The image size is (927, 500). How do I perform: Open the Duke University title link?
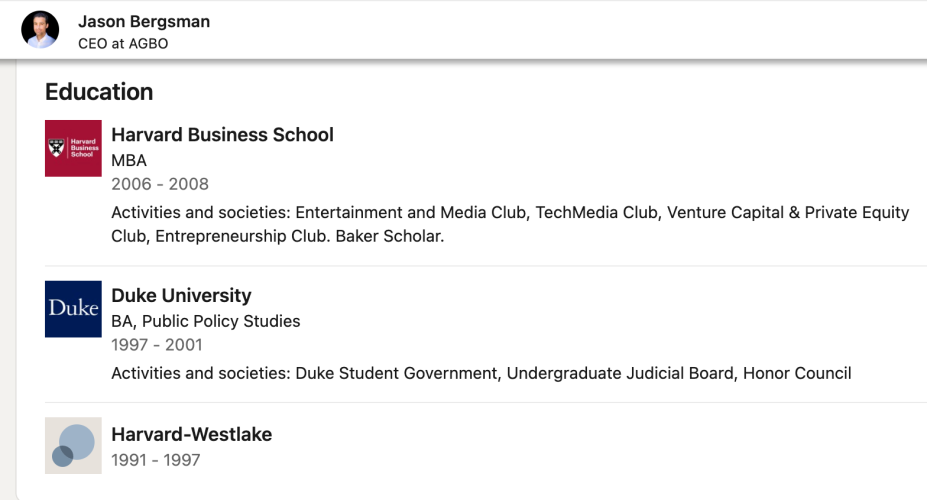click(x=181, y=296)
